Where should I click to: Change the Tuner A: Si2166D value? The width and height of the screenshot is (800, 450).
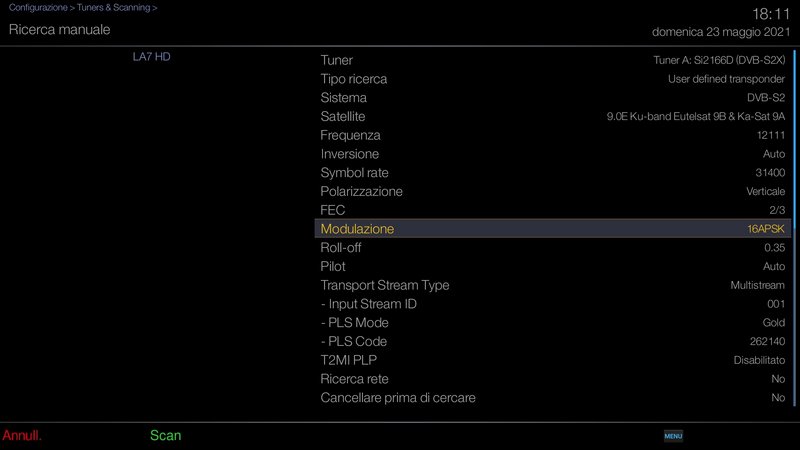point(719,60)
